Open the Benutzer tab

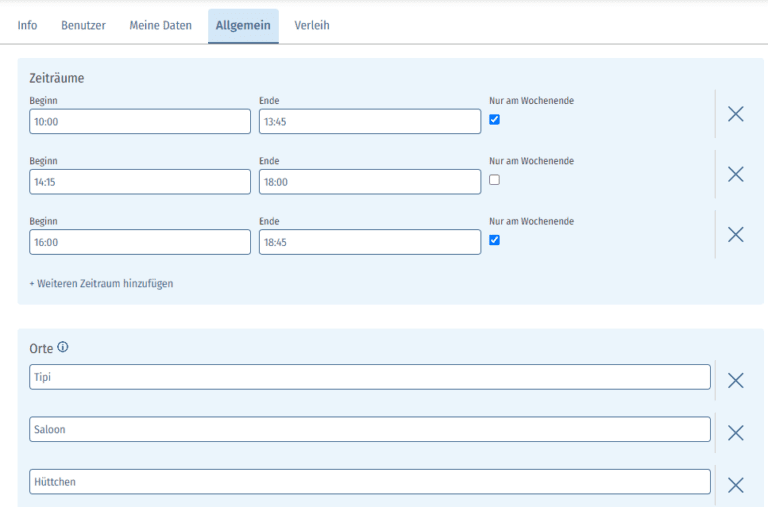[x=83, y=25]
